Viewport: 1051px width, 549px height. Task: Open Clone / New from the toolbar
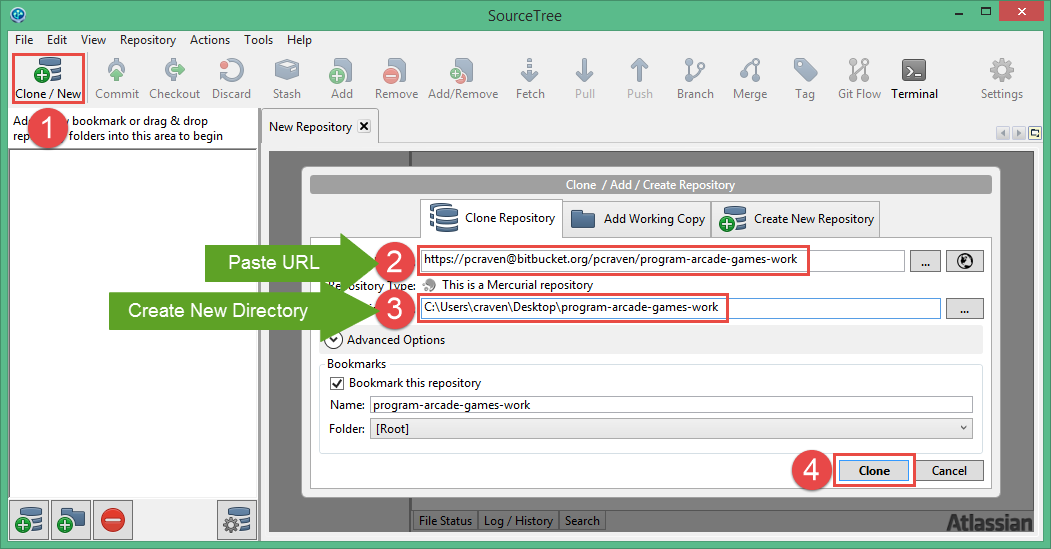point(48,78)
